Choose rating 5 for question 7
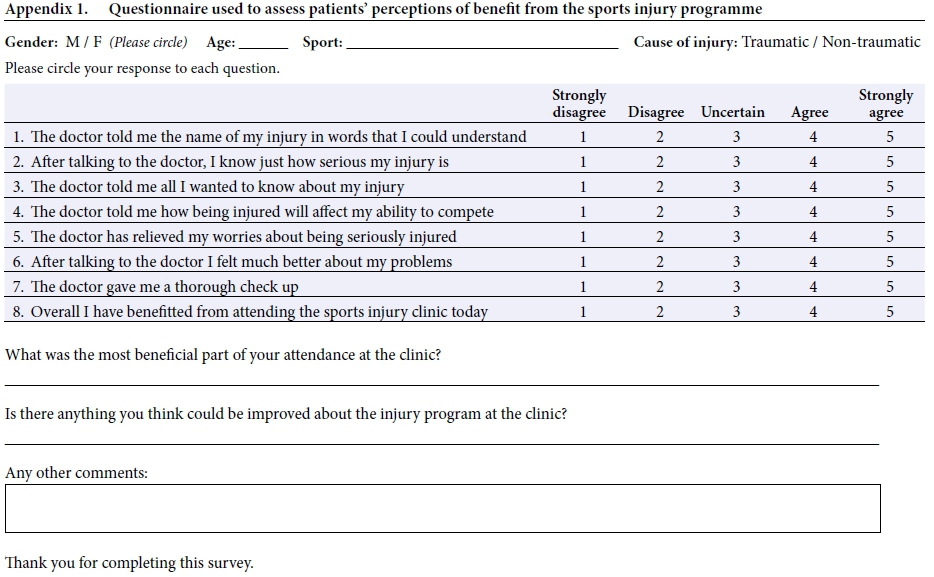This screenshot has height=577, width=934. click(x=889, y=287)
